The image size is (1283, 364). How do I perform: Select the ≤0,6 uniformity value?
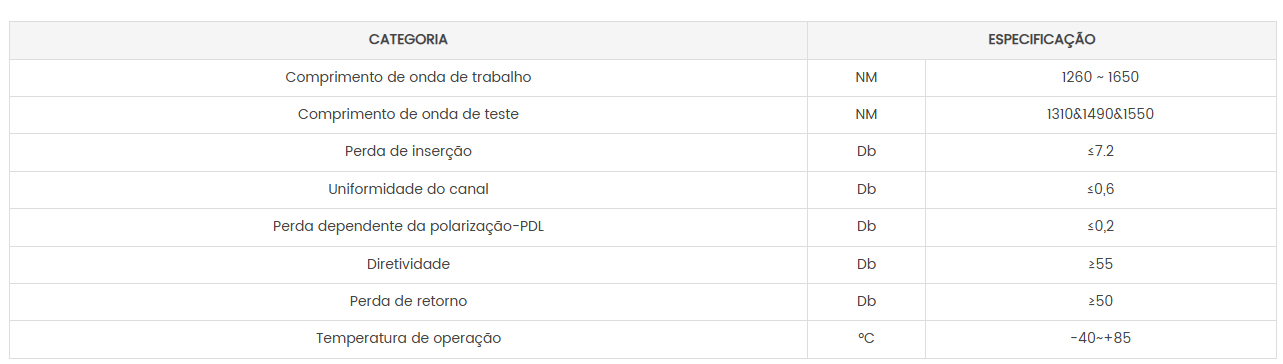tap(1100, 189)
